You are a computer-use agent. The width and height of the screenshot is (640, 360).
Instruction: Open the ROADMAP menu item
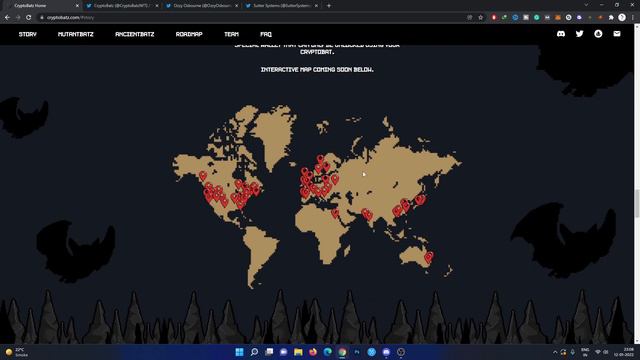click(x=189, y=34)
